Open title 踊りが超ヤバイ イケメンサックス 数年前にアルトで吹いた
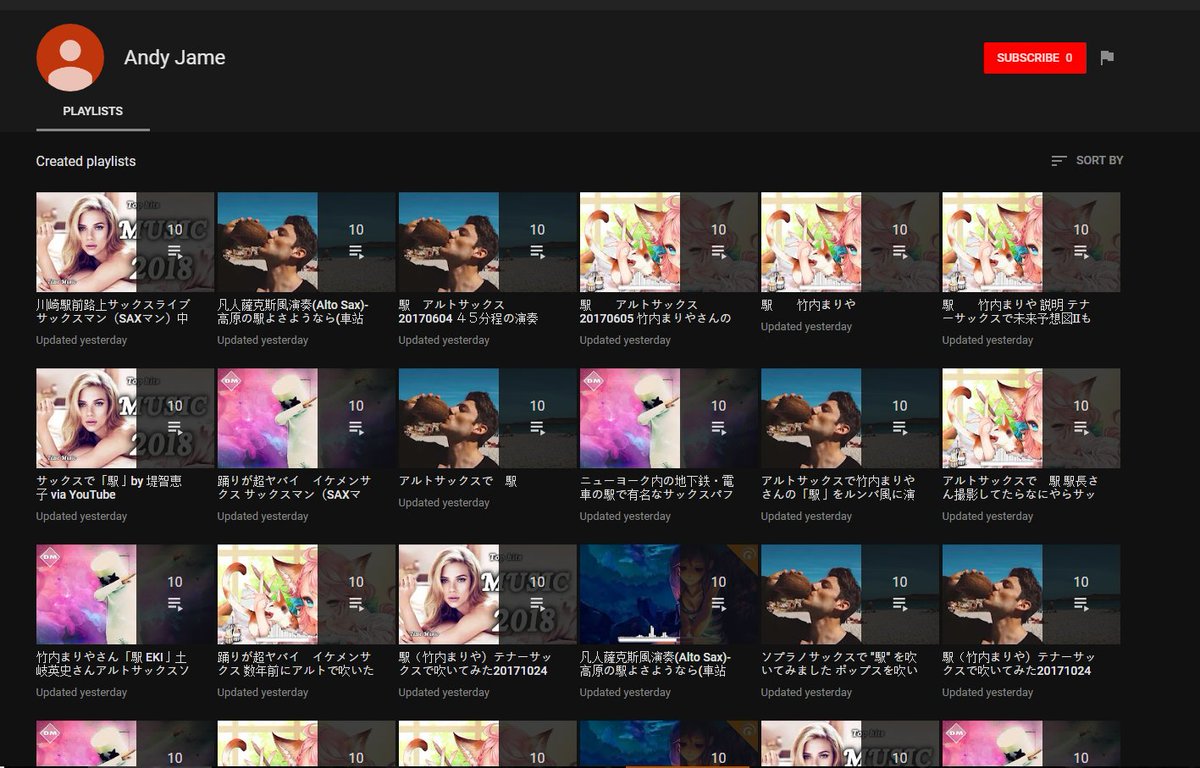 tap(295, 663)
